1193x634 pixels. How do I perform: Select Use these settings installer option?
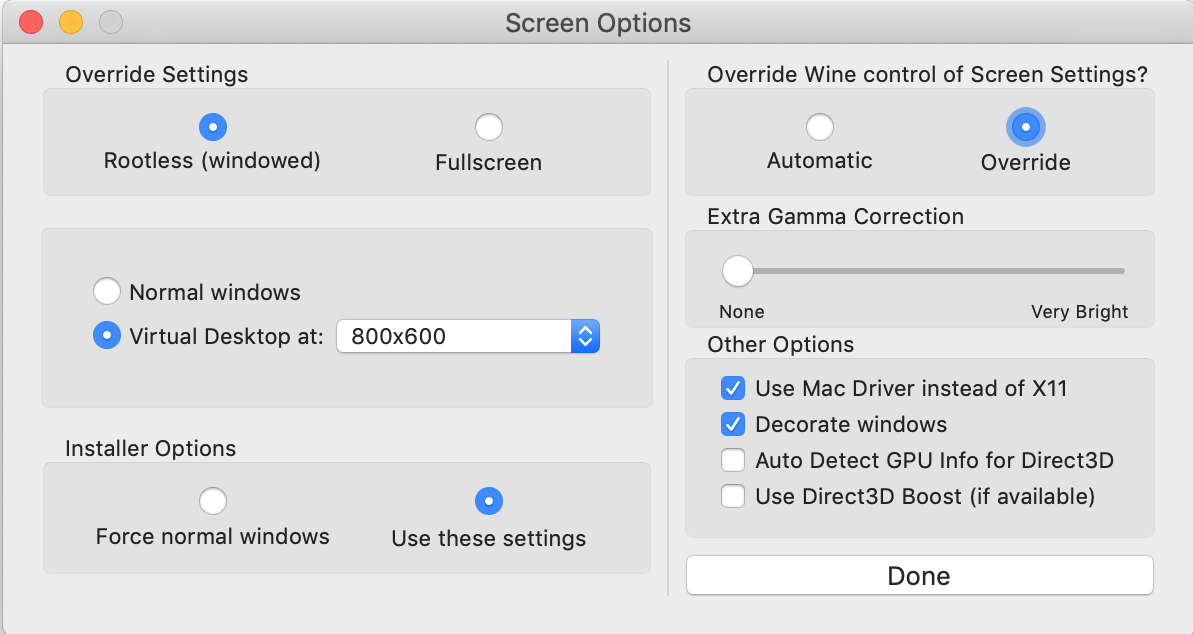pos(488,501)
